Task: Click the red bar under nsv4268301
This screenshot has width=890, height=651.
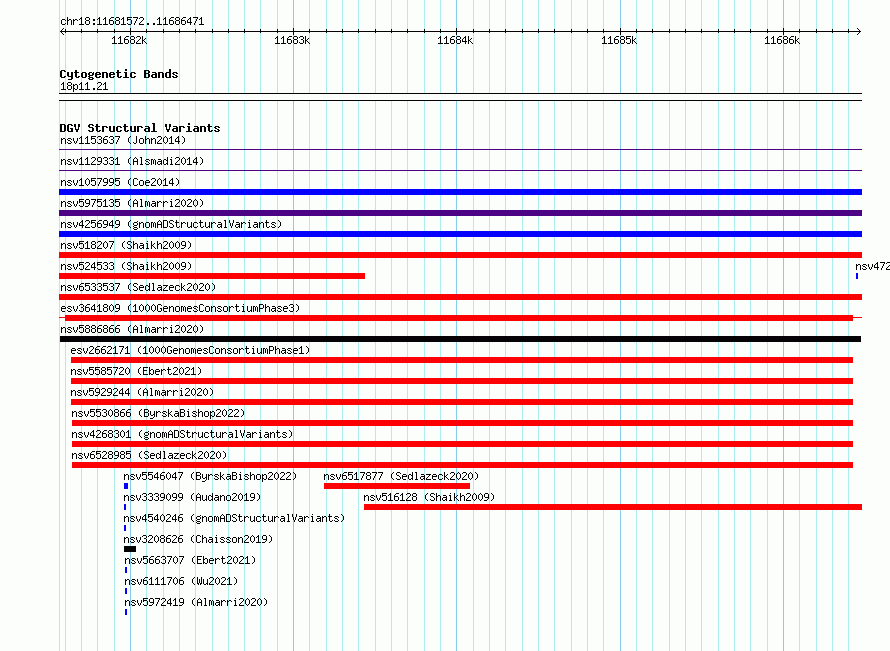Action: tap(462, 444)
